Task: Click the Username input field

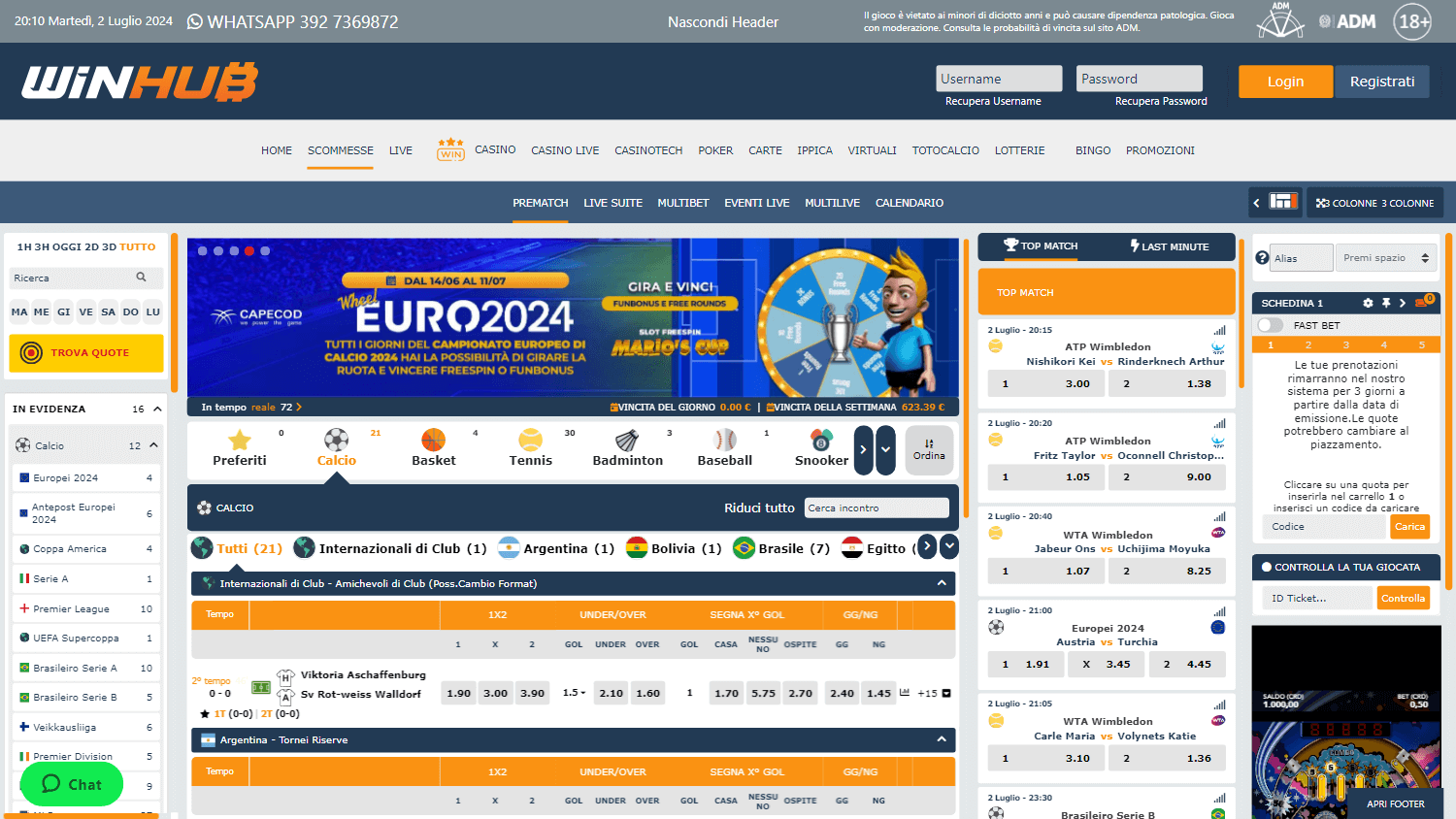Action: point(999,79)
